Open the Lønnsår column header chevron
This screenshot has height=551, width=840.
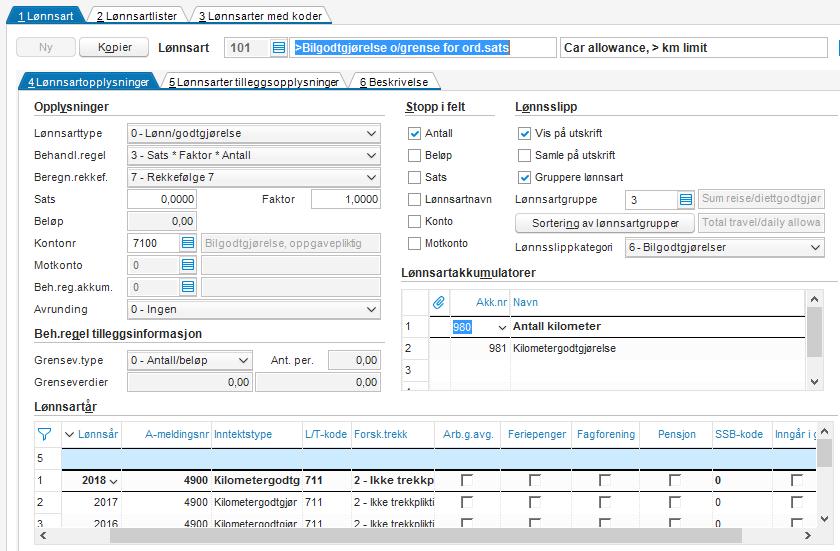pos(69,434)
